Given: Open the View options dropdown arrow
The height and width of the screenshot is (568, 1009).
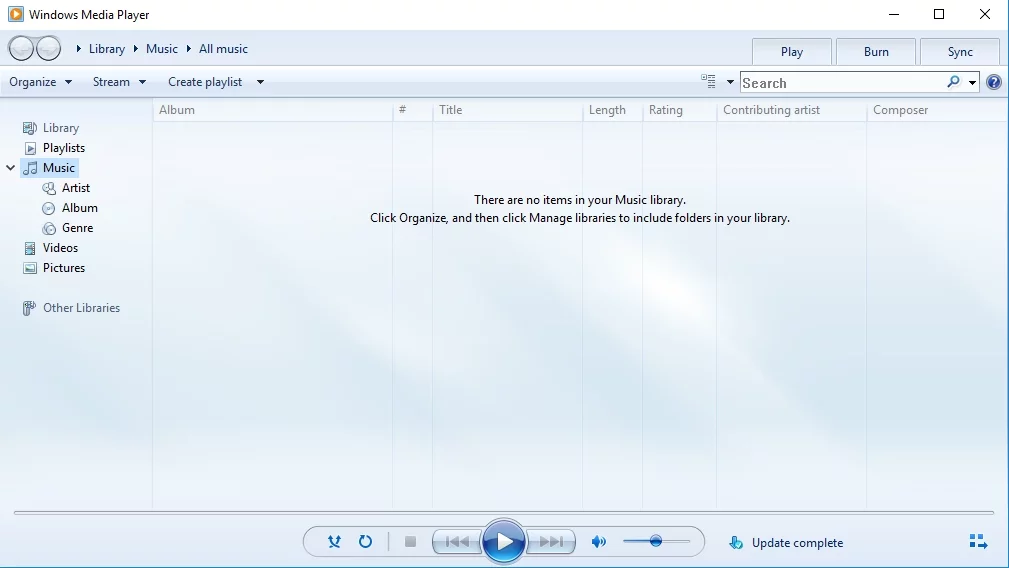Looking at the screenshot, I should (x=730, y=82).
